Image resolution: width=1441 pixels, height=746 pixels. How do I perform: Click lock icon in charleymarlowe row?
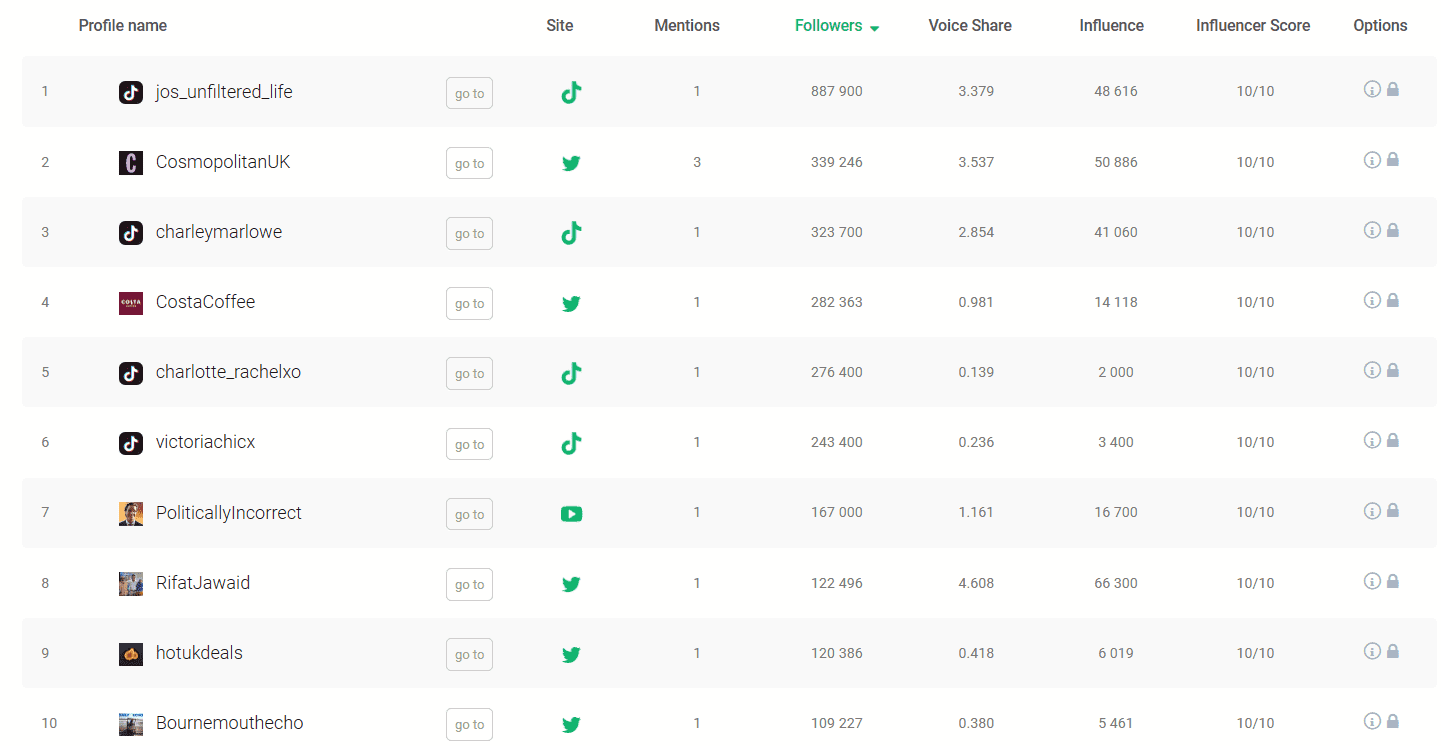1393,230
